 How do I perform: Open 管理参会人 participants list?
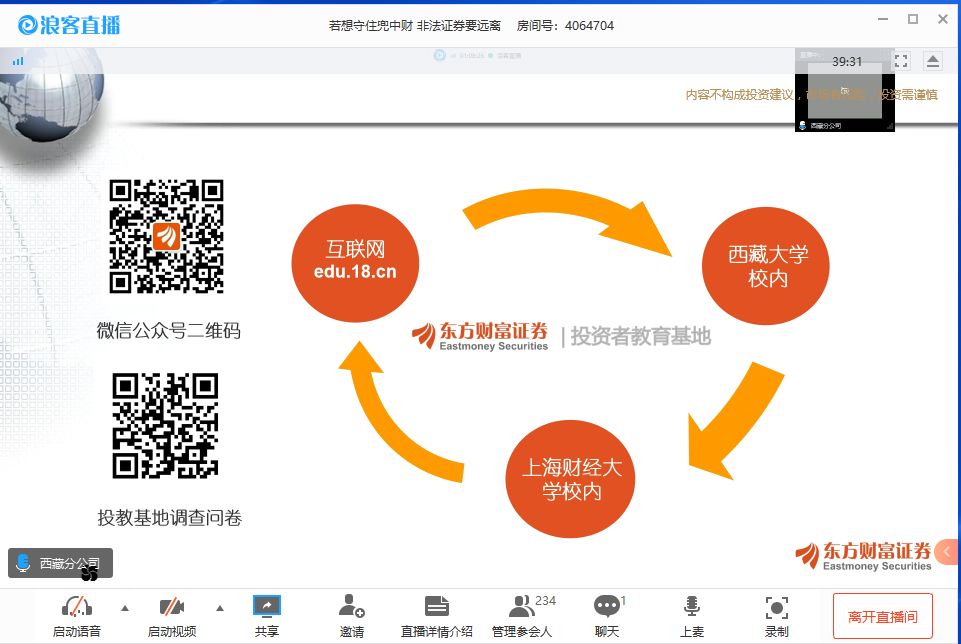coord(521,606)
